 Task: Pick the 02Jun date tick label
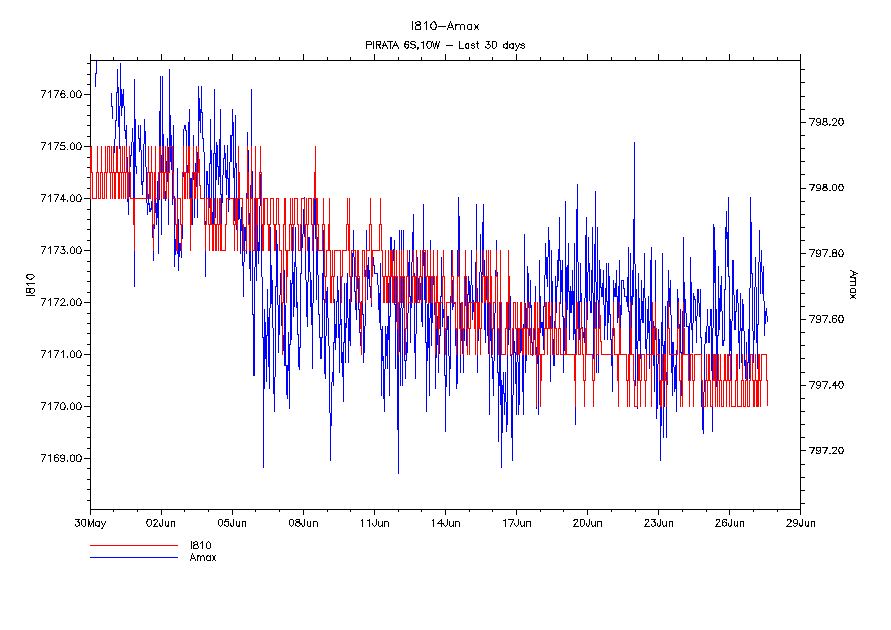pyautogui.click(x=161, y=522)
